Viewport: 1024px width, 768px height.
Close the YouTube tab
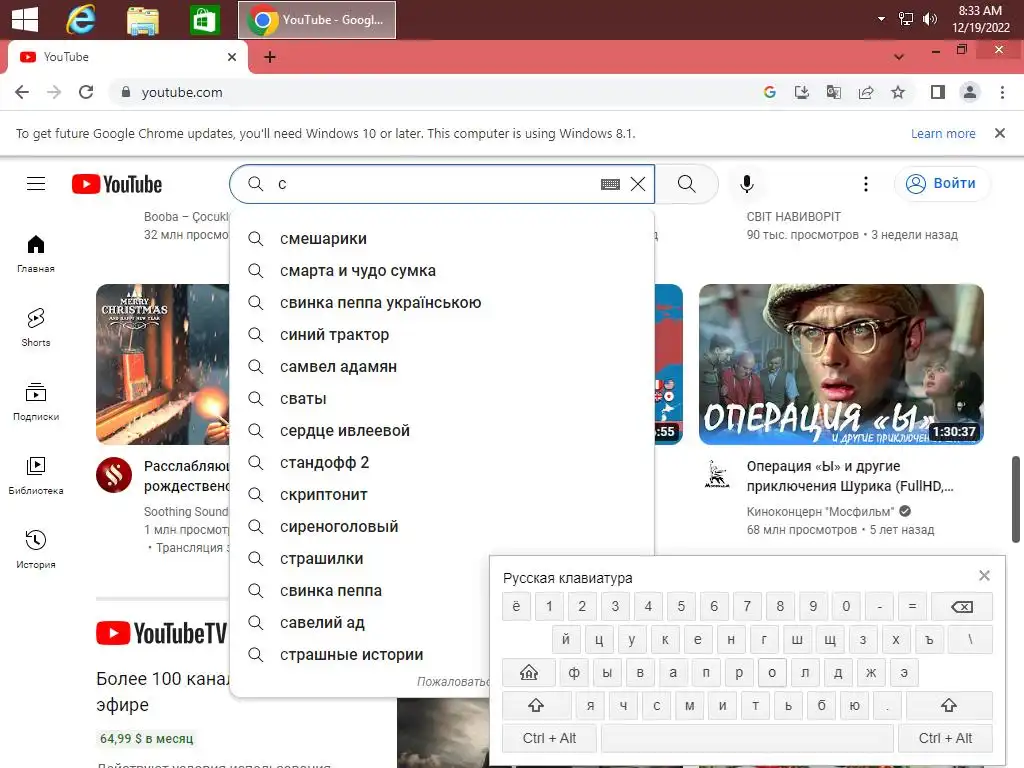point(232,57)
